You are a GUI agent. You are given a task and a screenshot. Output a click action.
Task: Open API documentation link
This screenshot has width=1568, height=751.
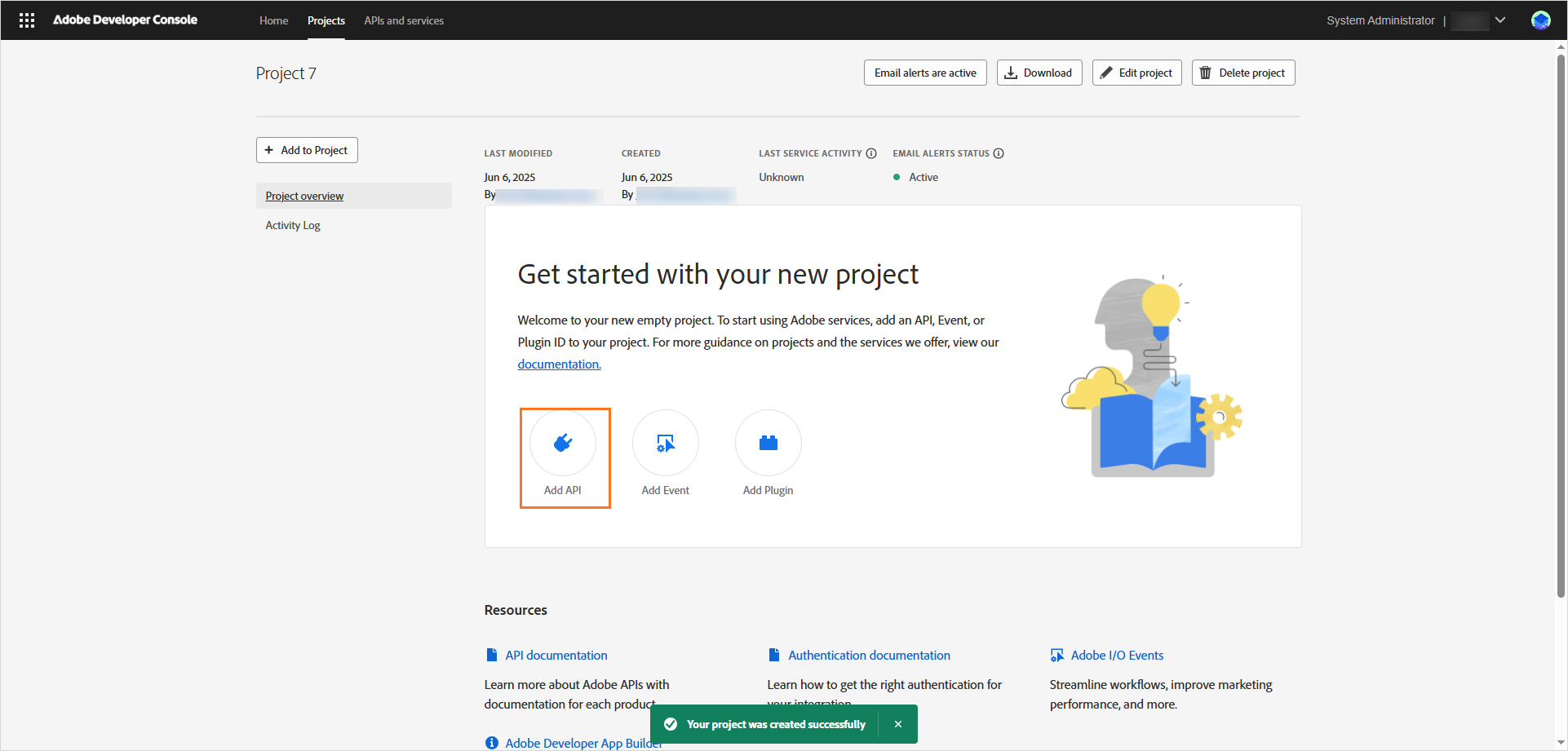click(556, 655)
